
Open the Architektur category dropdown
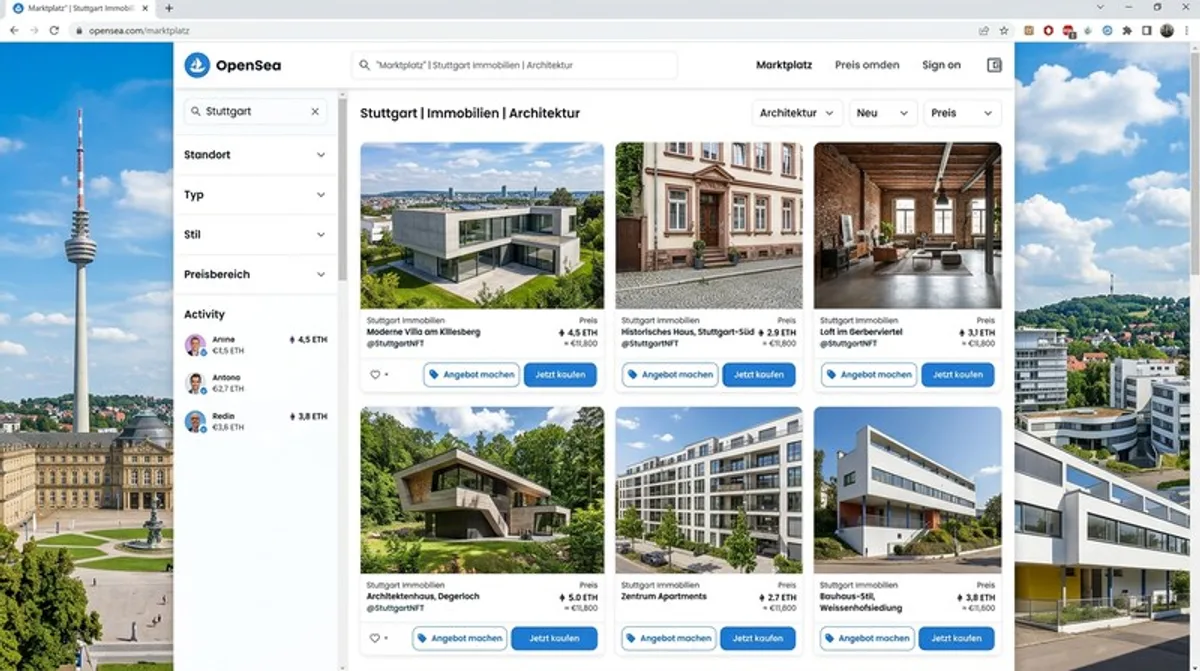pos(797,113)
